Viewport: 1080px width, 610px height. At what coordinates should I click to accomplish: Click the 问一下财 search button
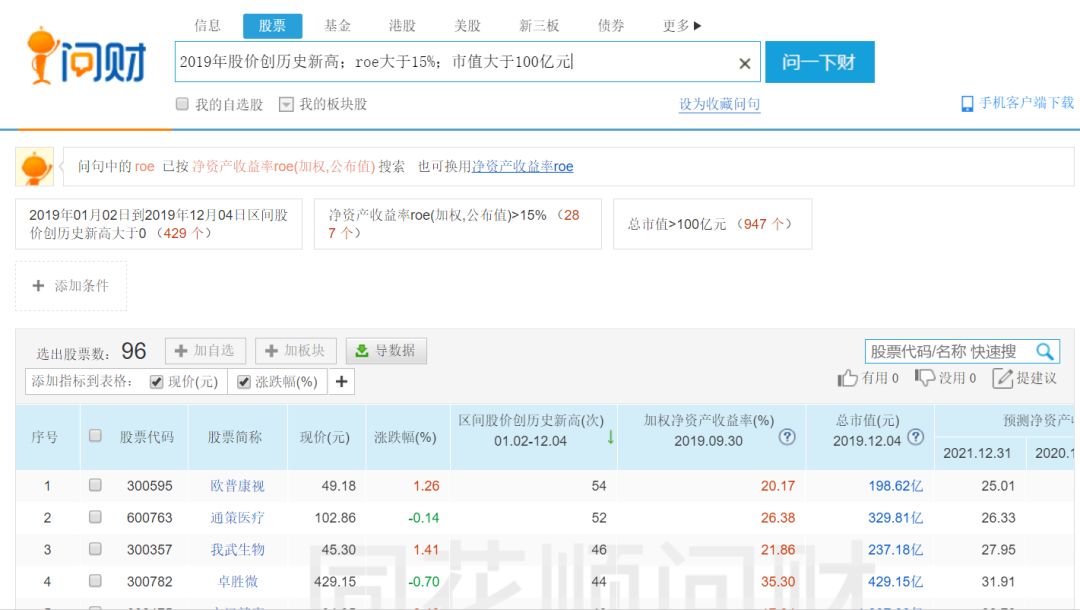(820, 61)
